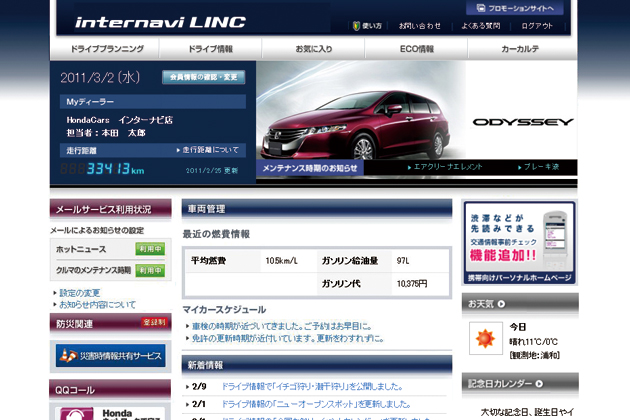
Task: Click the internavi LINC logo
Action: (160, 22)
